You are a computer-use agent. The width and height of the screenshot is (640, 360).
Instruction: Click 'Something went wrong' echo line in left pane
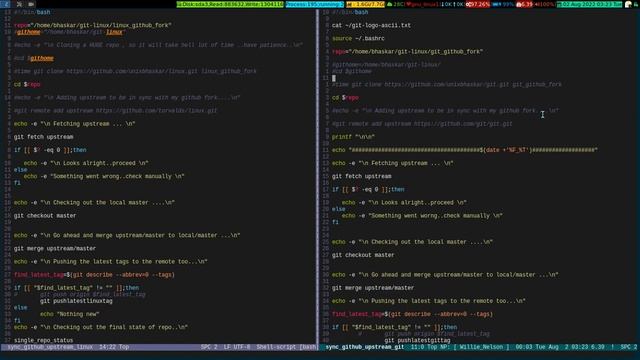(x=104, y=176)
